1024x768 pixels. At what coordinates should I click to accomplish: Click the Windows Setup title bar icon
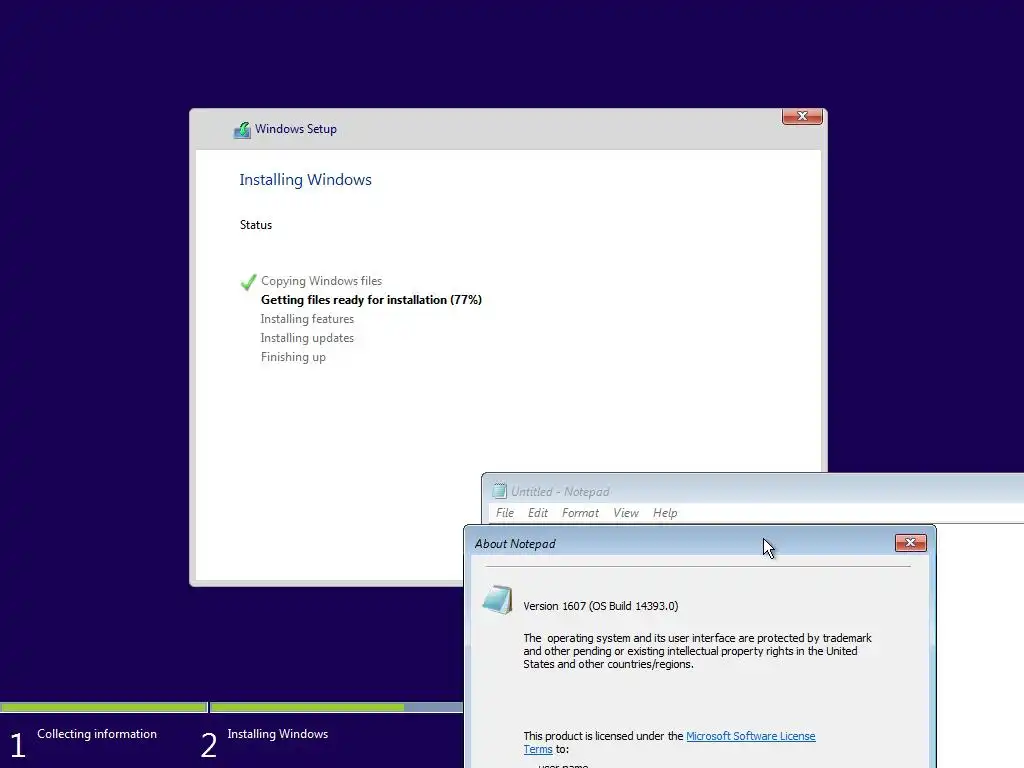pos(242,130)
